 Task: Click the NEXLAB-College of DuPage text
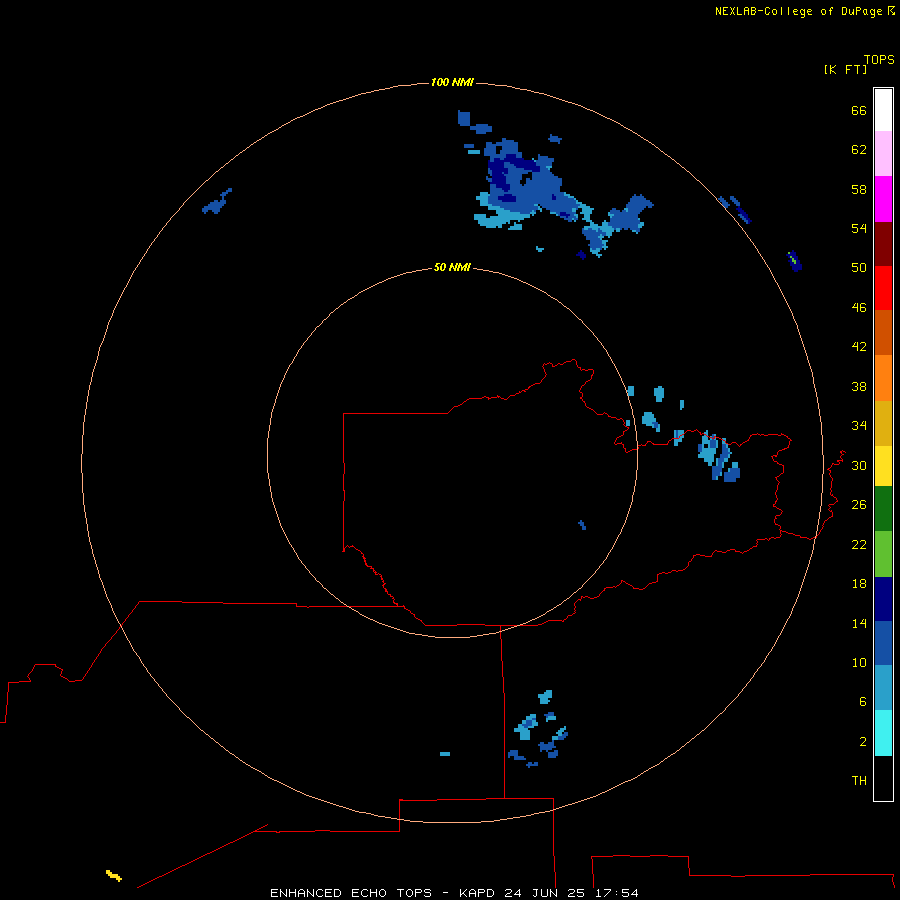pyautogui.click(x=798, y=11)
